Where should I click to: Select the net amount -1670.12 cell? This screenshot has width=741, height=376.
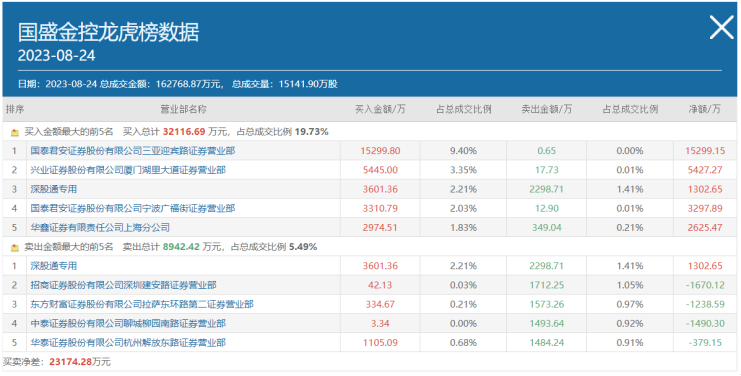[x=705, y=285]
